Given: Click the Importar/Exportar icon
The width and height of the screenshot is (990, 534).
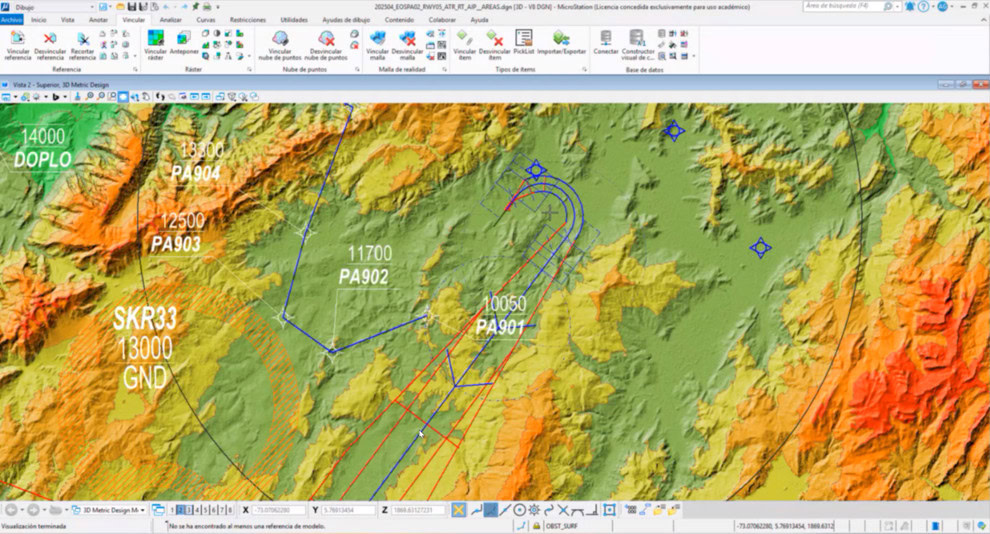Looking at the screenshot, I should point(561,38).
